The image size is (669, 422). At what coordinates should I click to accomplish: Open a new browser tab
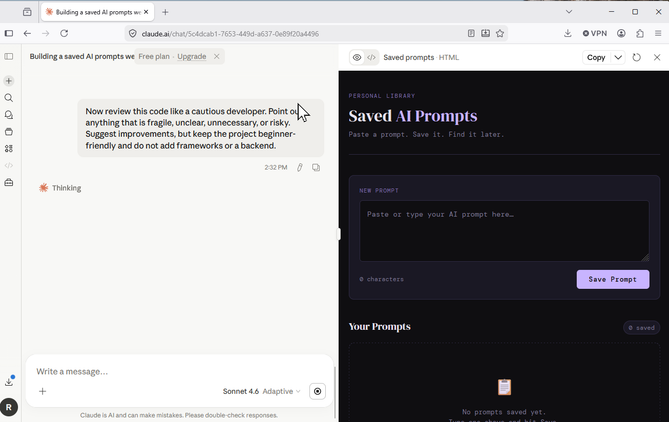tap(165, 12)
